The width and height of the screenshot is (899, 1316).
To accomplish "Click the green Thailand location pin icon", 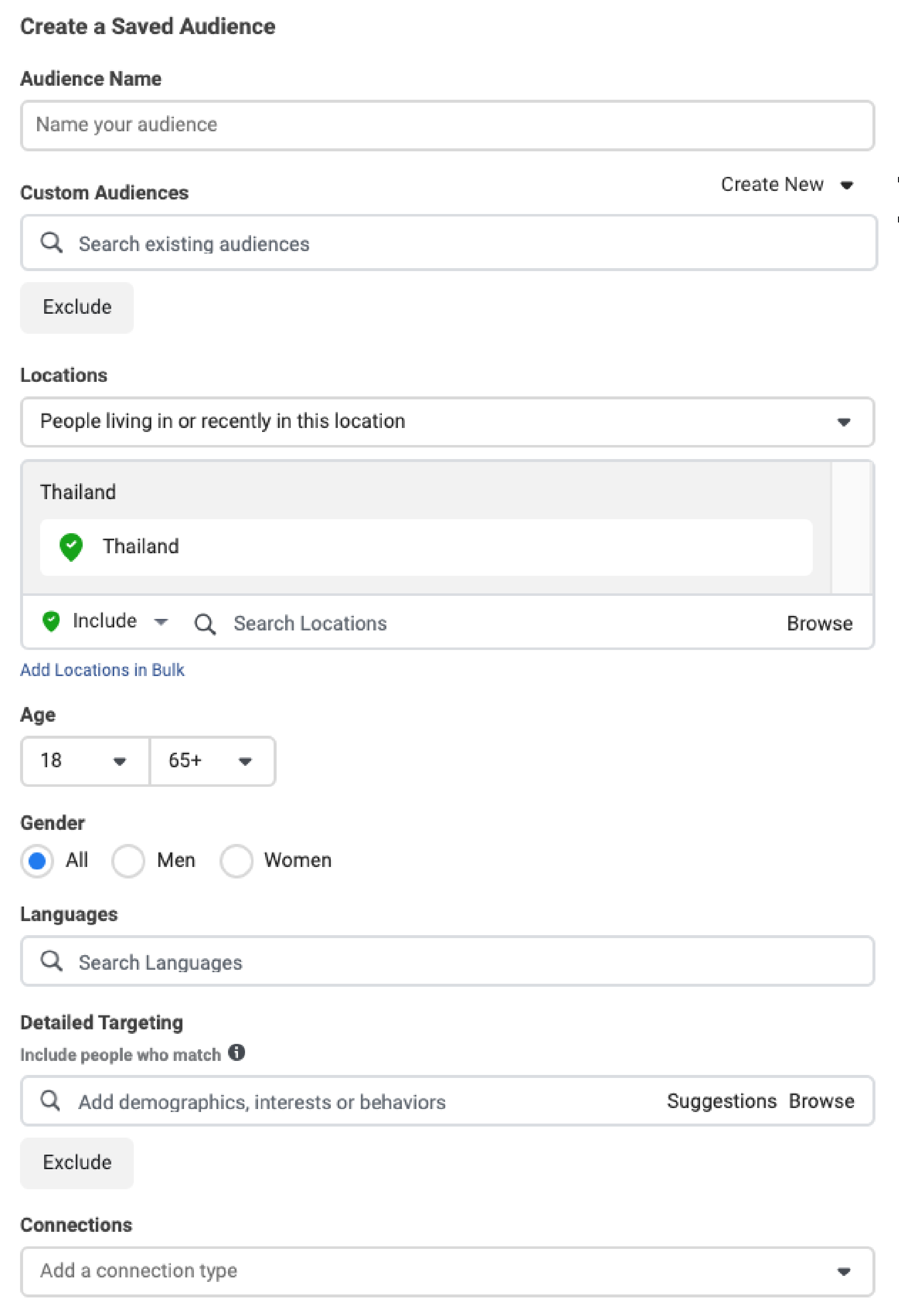I will [71, 547].
